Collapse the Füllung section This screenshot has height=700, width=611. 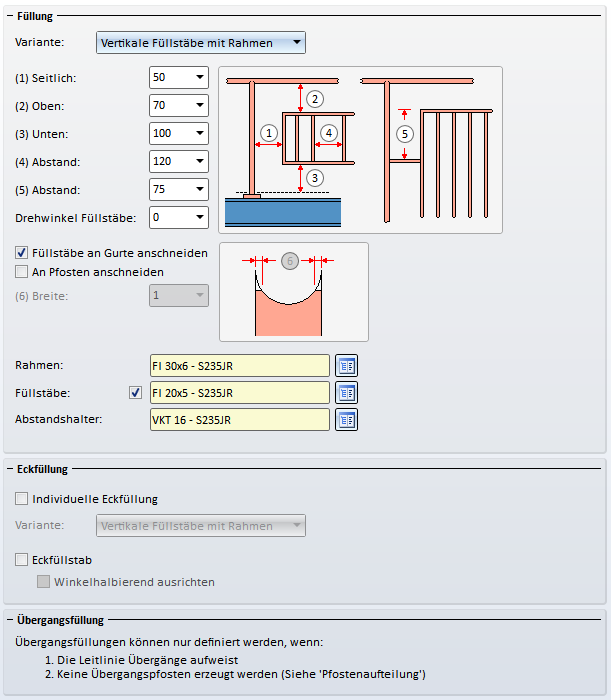(x=10, y=16)
